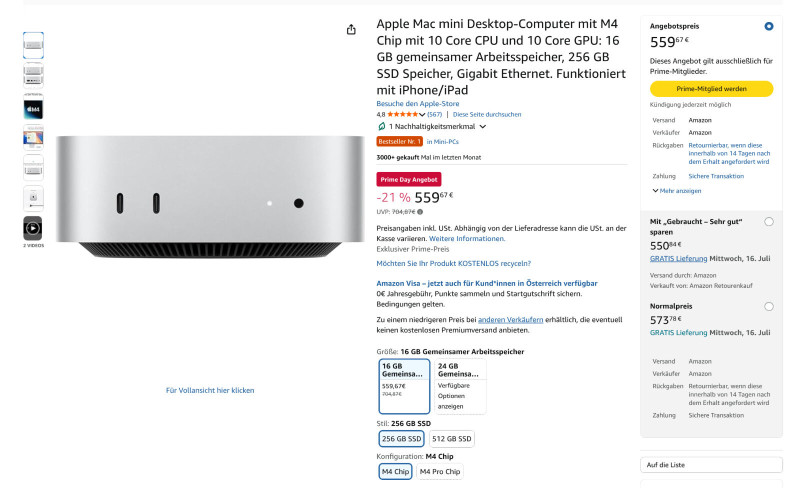
Task: Choose the M4 Pro Chip configuration
Action: point(440,472)
